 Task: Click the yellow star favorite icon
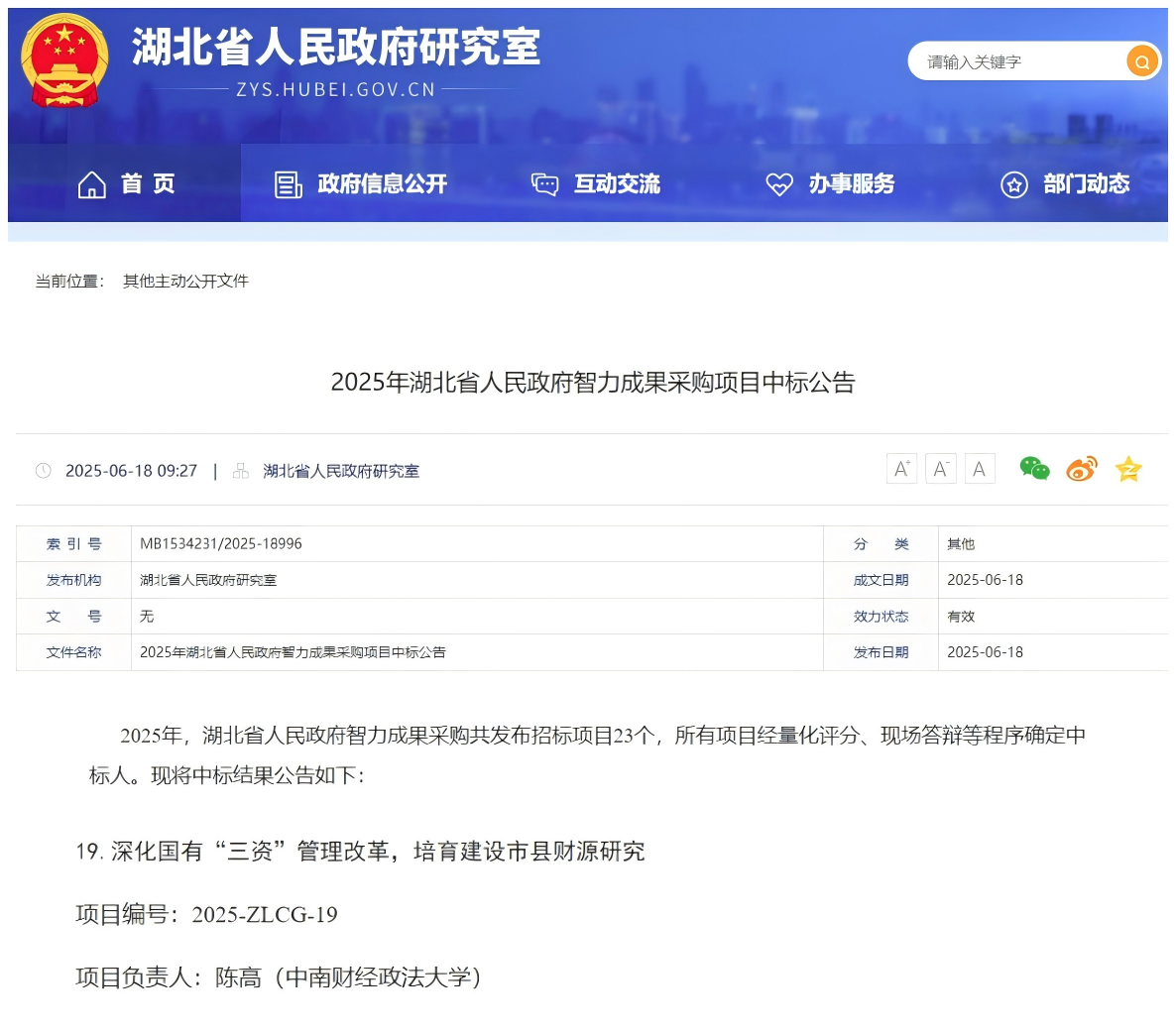[x=1128, y=469]
